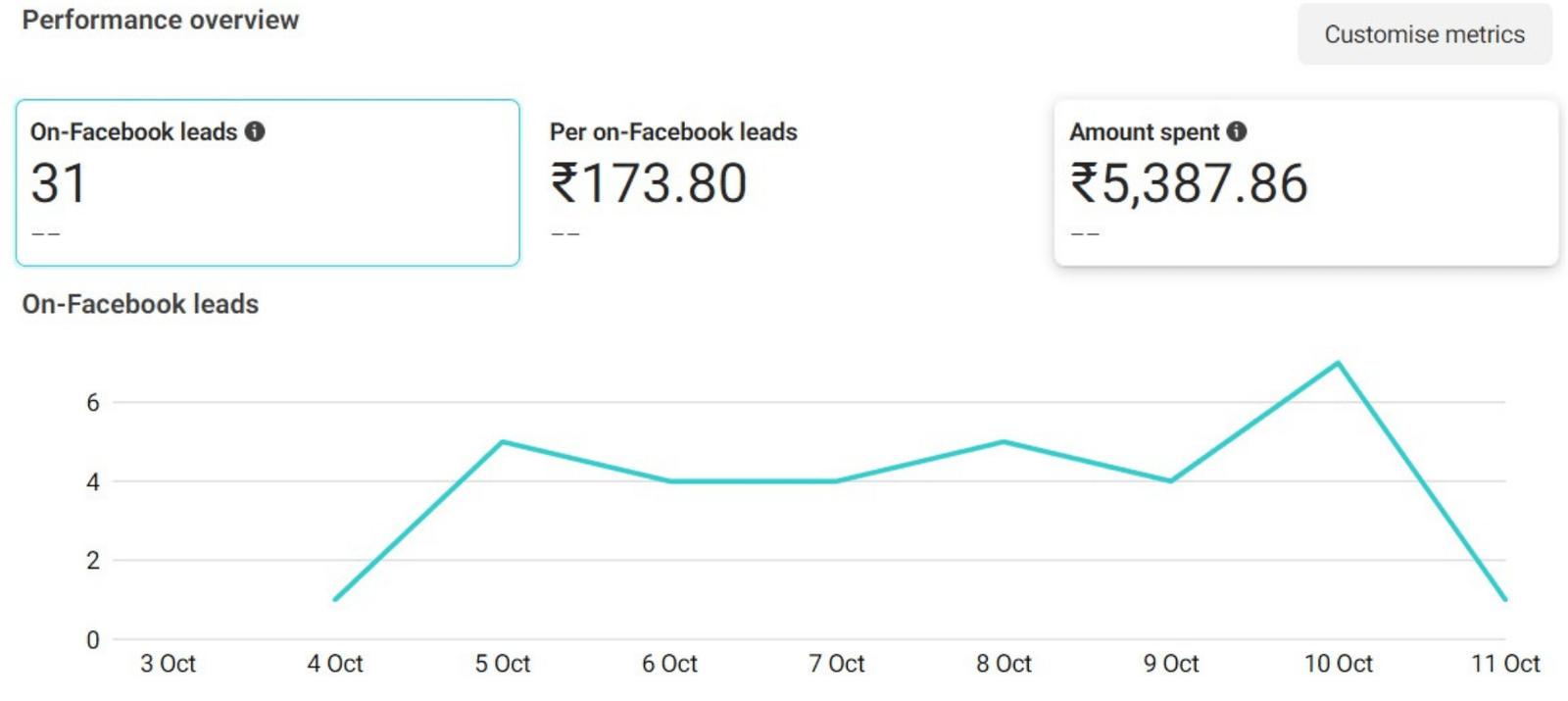Screen dimensions: 1568x701
Task: Click the chart line point at 4 Oct
Action: [335, 599]
